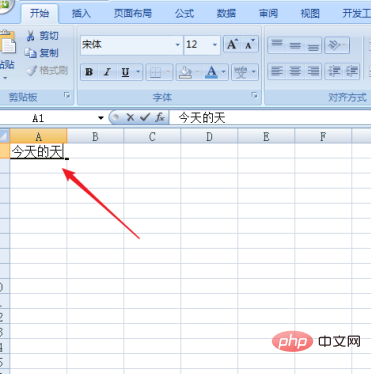Viewport: 371px width, 374px height.
Task: Toggle Italic formatting
Action: point(107,72)
